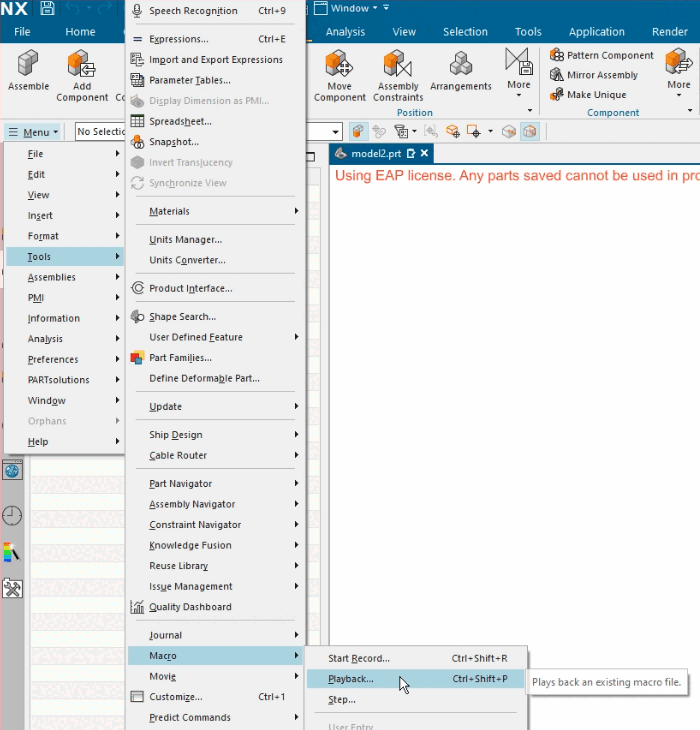Click Mirror Assembly command
Viewport: 700px width, 730px height.
click(593, 75)
